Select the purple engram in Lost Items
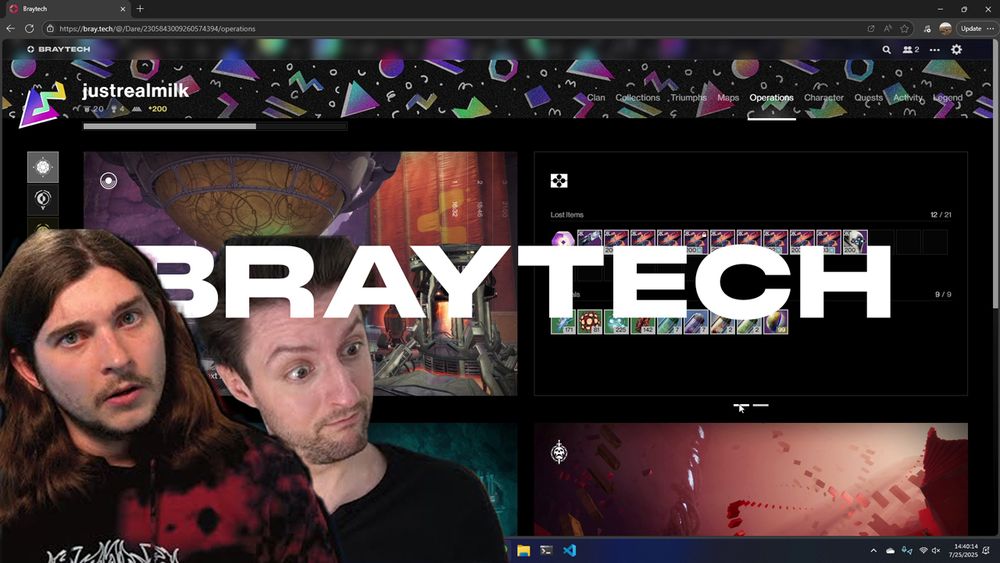The width and height of the screenshot is (1000, 563). tap(562, 242)
